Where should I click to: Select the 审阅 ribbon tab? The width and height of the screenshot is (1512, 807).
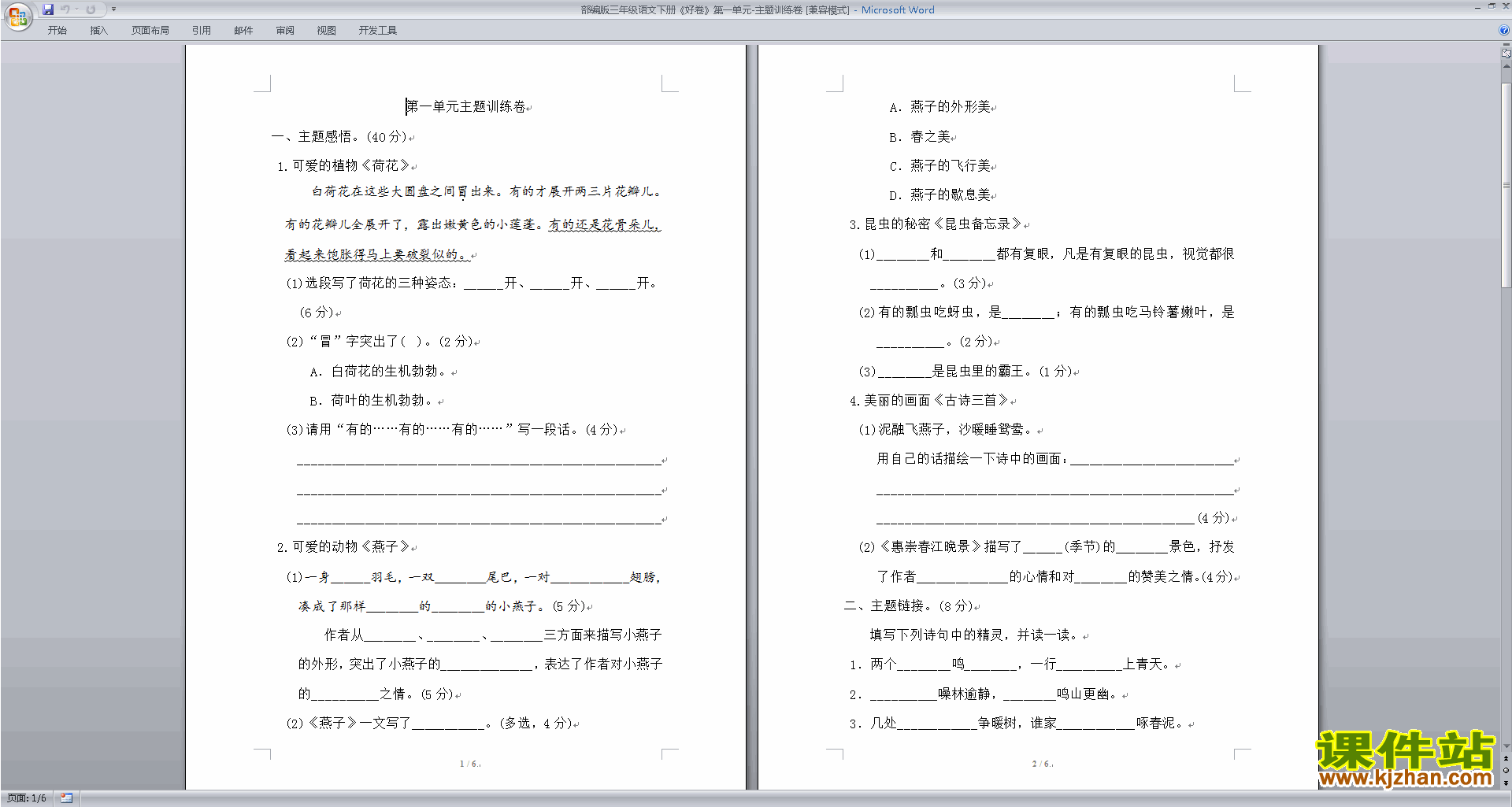285,31
